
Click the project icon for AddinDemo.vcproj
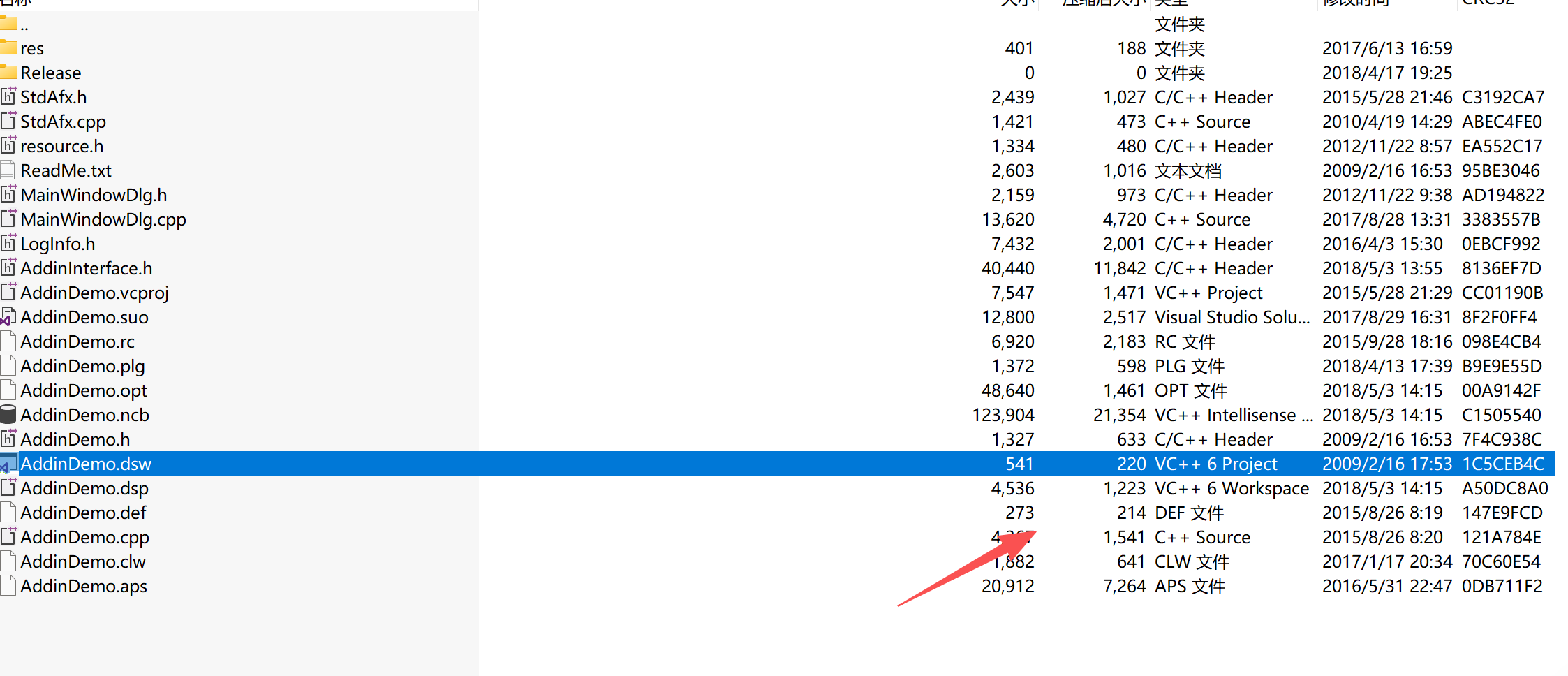(x=8, y=292)
